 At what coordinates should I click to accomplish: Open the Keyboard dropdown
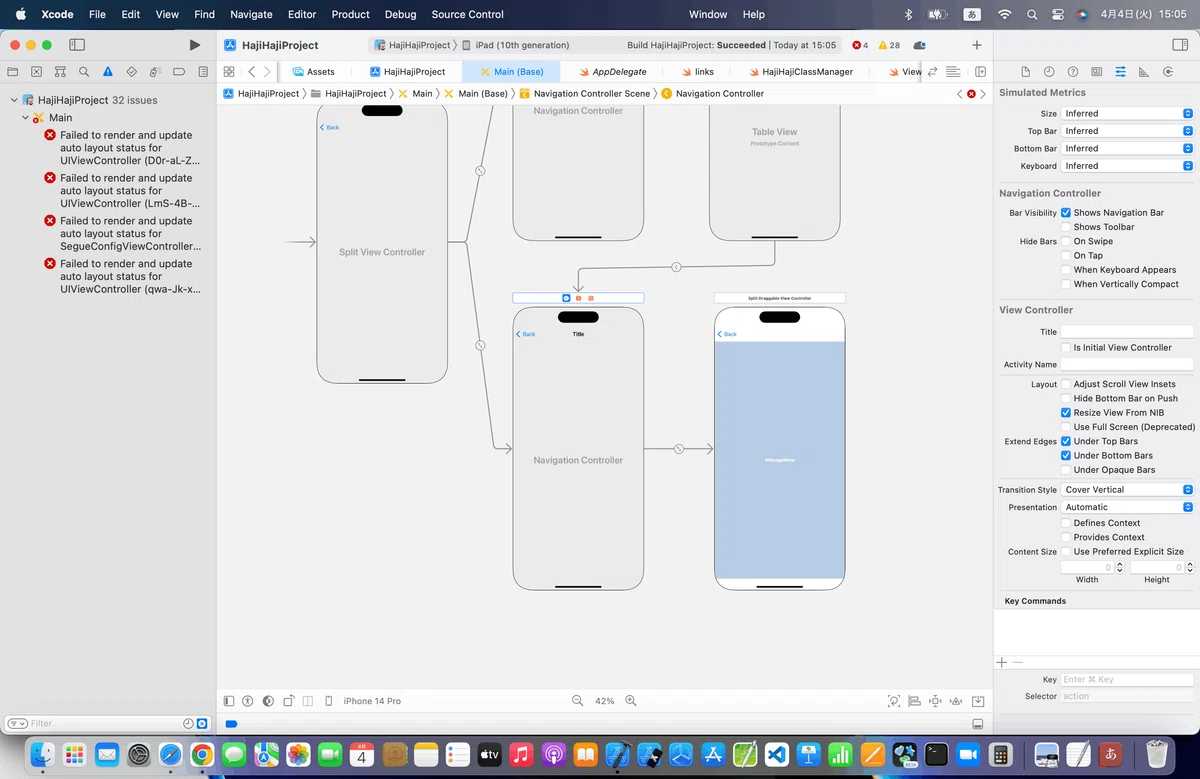click(1127, 166)
